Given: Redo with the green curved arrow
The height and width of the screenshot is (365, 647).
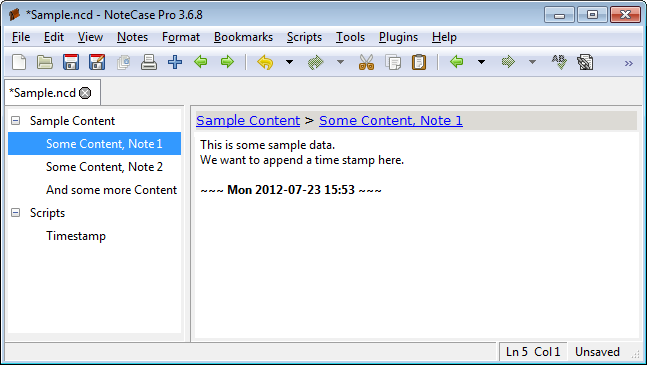Looking at the screenshot, I should click(316, 62).
